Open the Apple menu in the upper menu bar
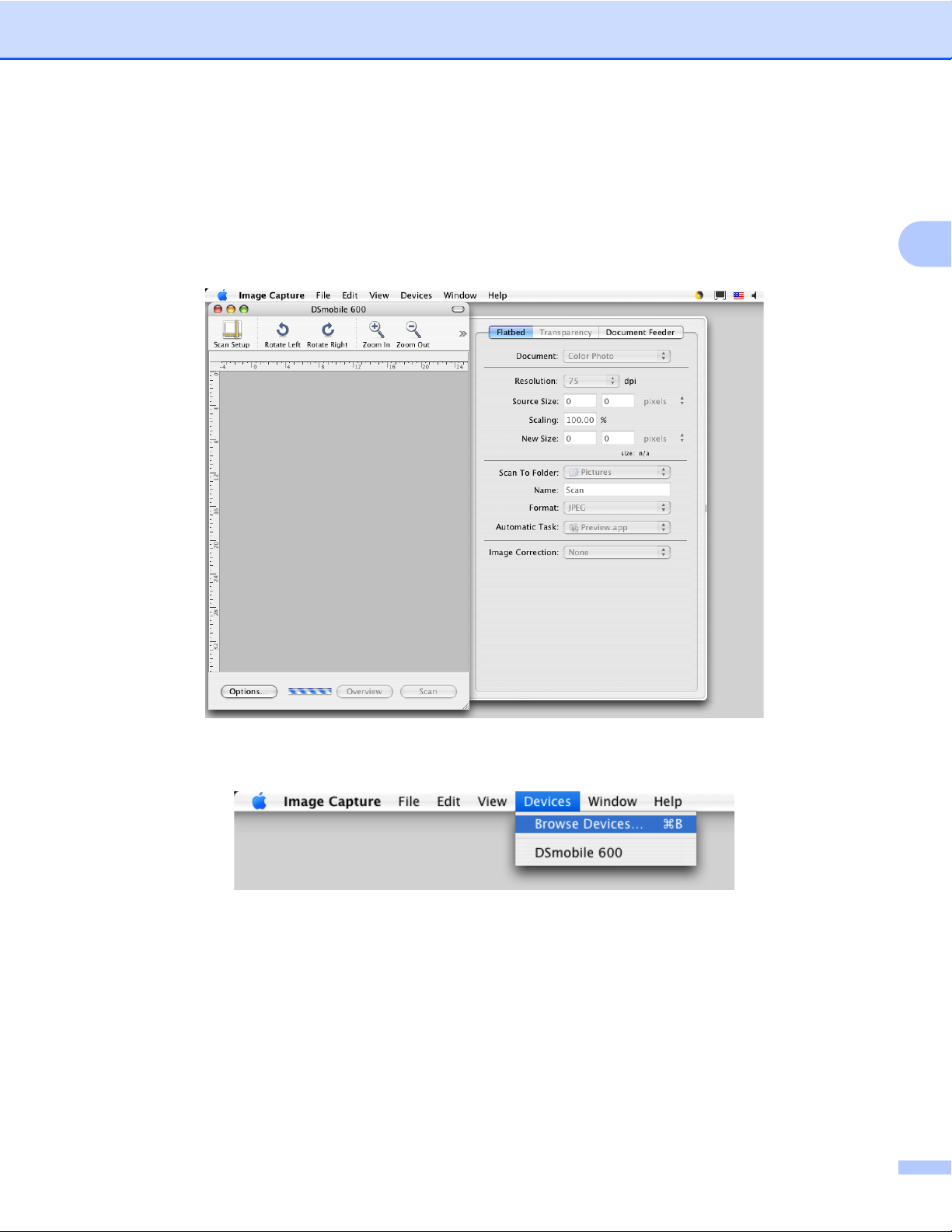Image resolution: width=952 pixels, height=1232 pixels. (x=222, y=295)
